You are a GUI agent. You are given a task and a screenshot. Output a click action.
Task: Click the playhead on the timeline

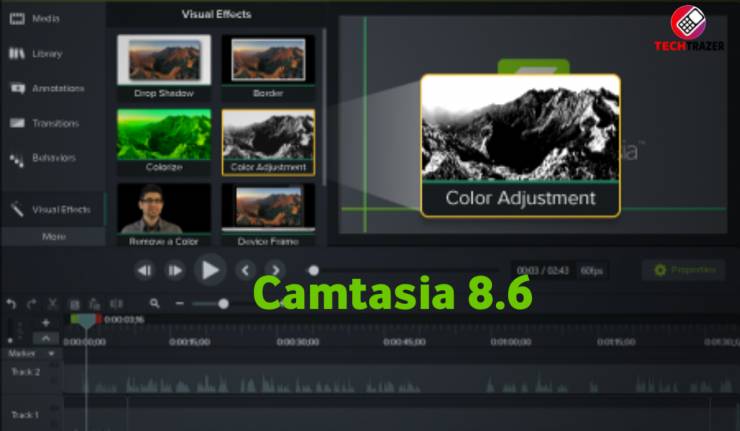(x=86, y=321)
